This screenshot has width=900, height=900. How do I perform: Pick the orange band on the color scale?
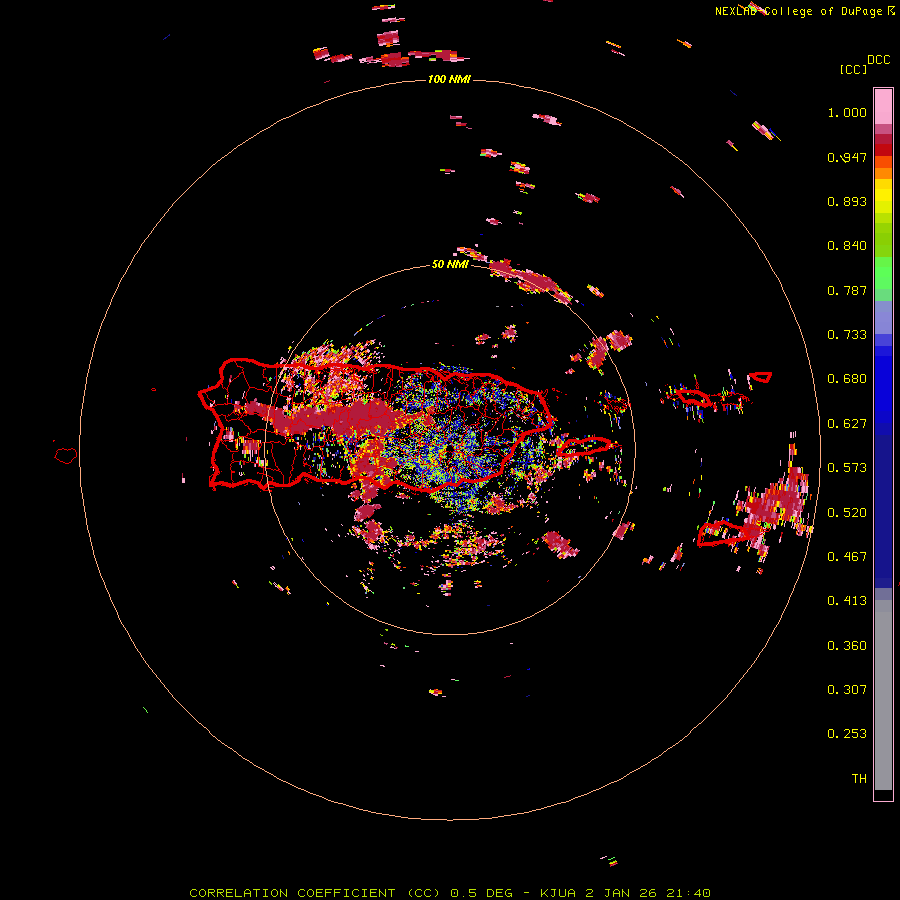coord(883,173)
